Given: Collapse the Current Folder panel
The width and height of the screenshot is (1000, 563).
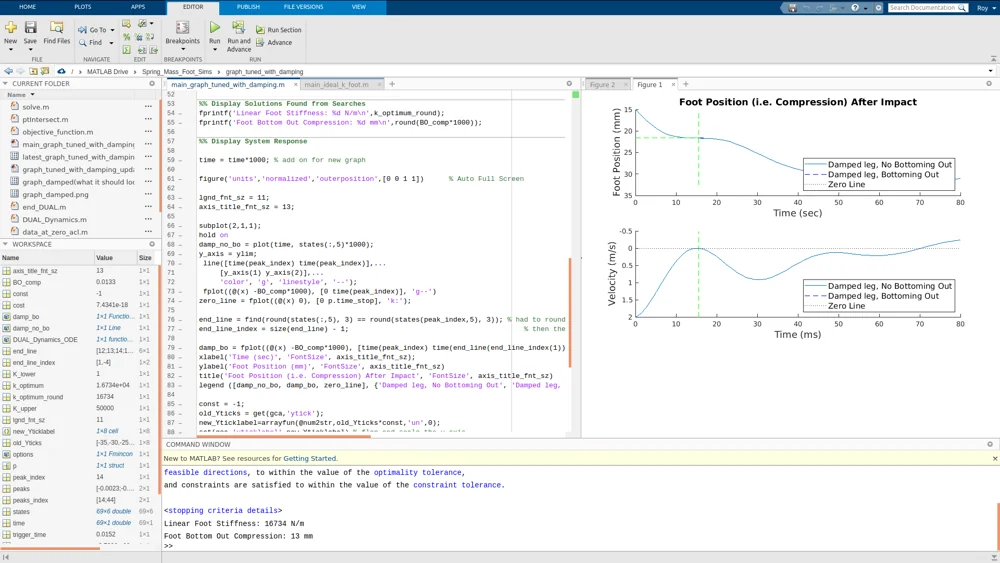Looking at the screenshot, I should [5, 84].
